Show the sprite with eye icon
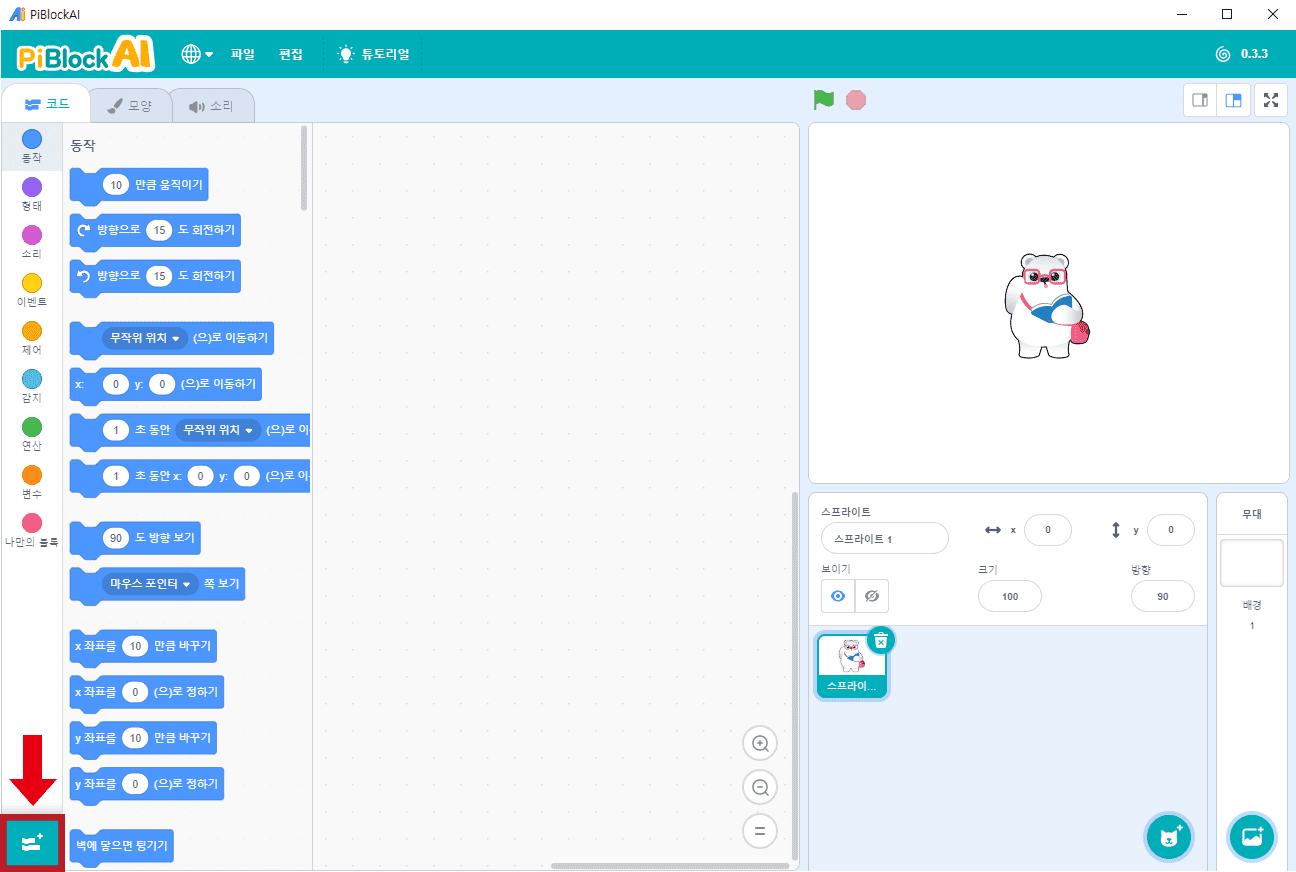1296x872 pixels. [838, 596]
